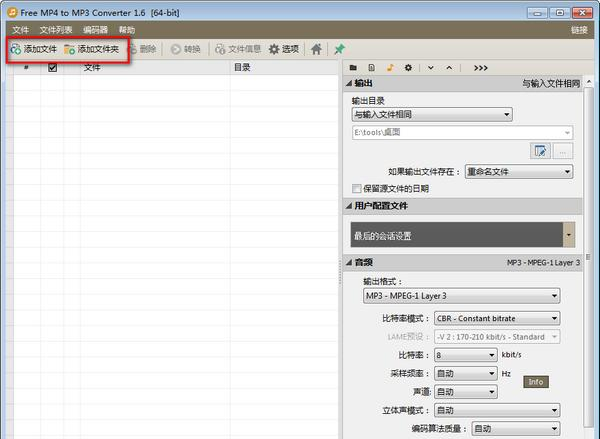Open the 最后的会话设置 profile dropdown arrow

569,235
